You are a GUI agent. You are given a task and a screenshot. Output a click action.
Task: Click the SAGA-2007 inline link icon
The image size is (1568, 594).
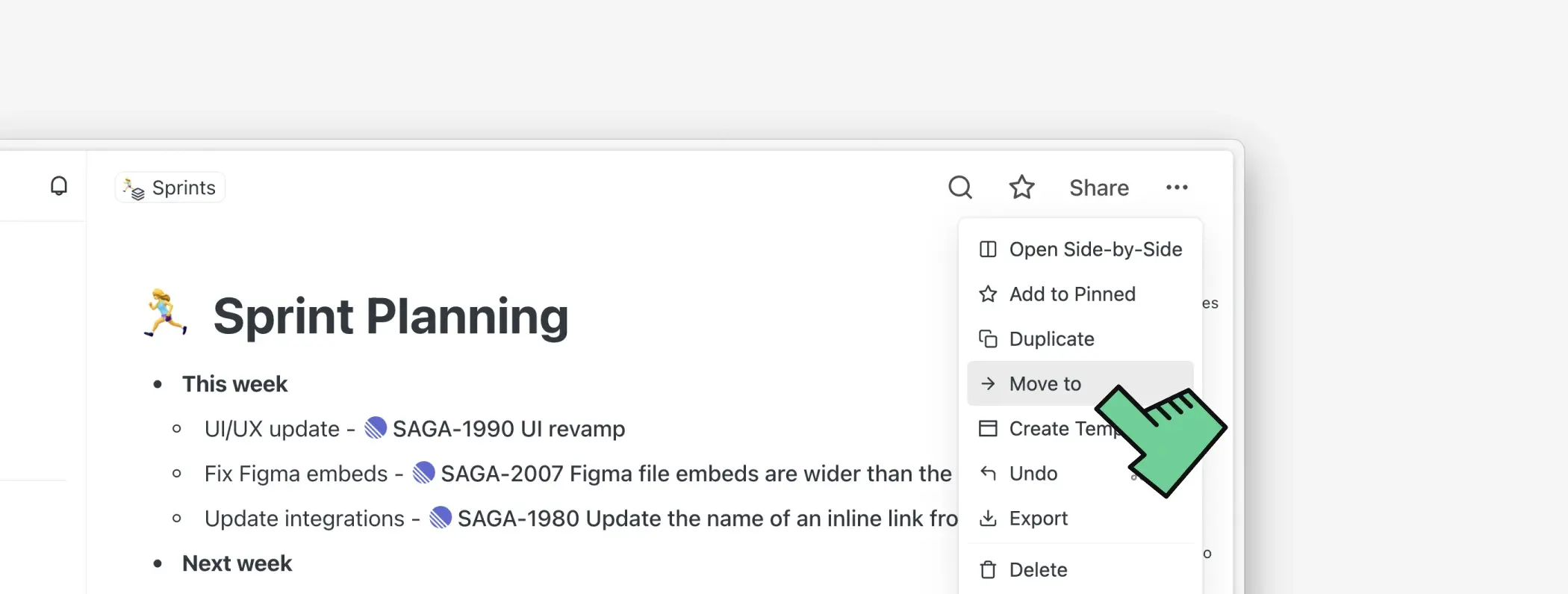(x=424, y=473)
